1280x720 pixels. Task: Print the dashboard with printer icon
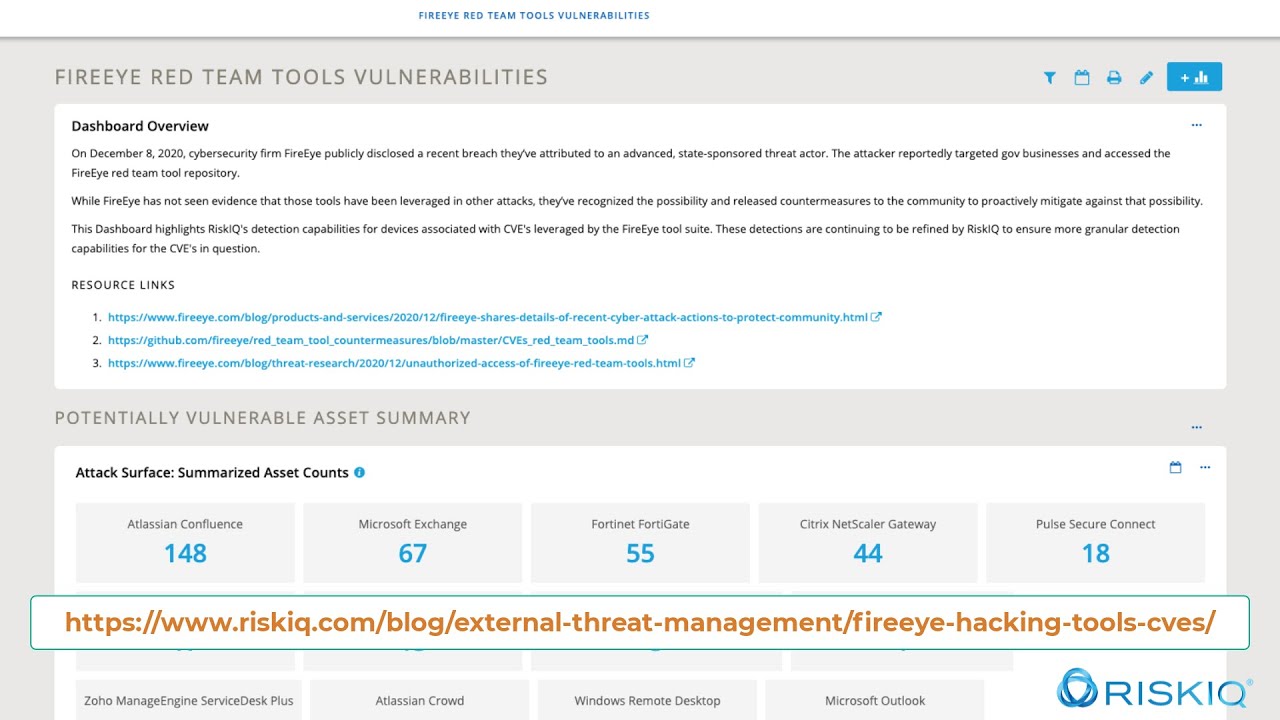[1114, 77]
